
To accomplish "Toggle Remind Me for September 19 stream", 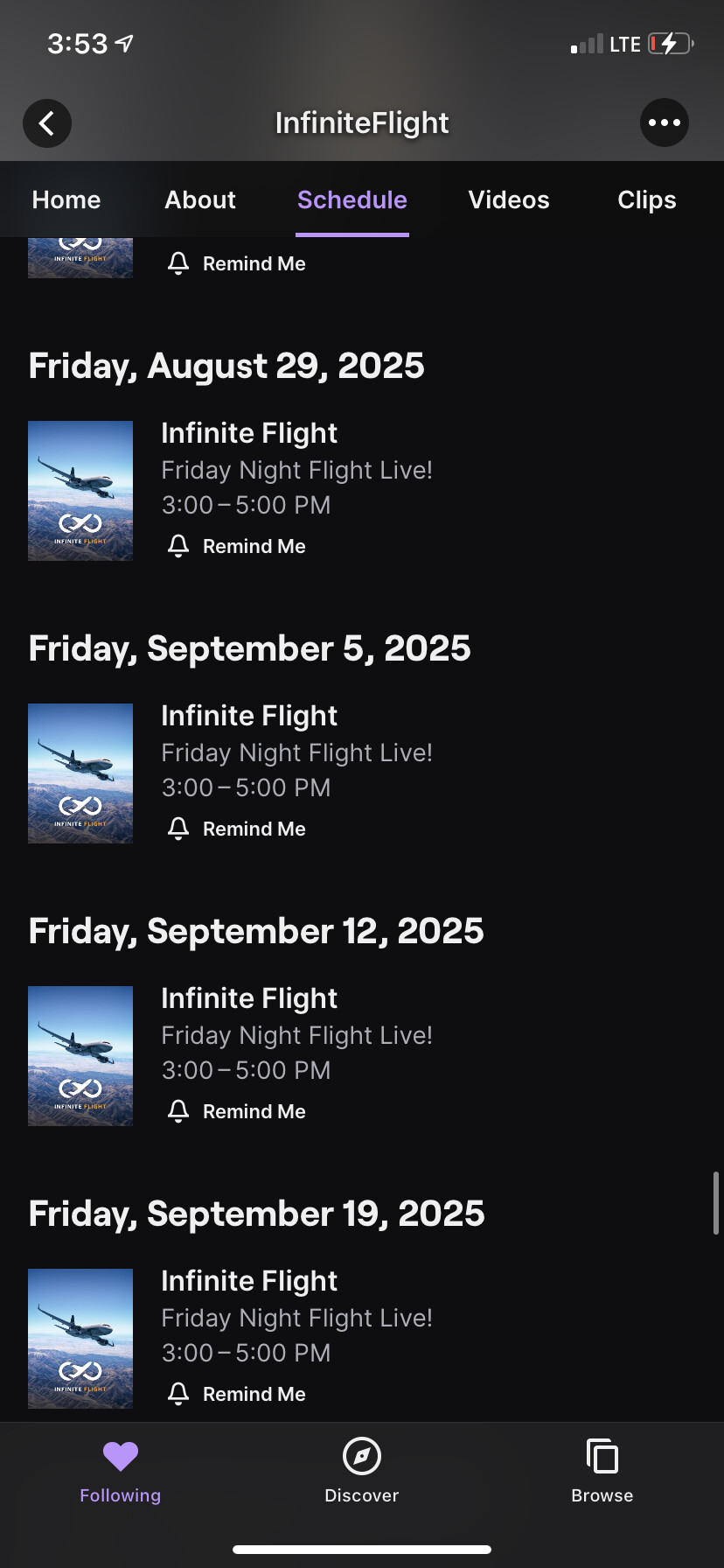I will pos(237,1394).
